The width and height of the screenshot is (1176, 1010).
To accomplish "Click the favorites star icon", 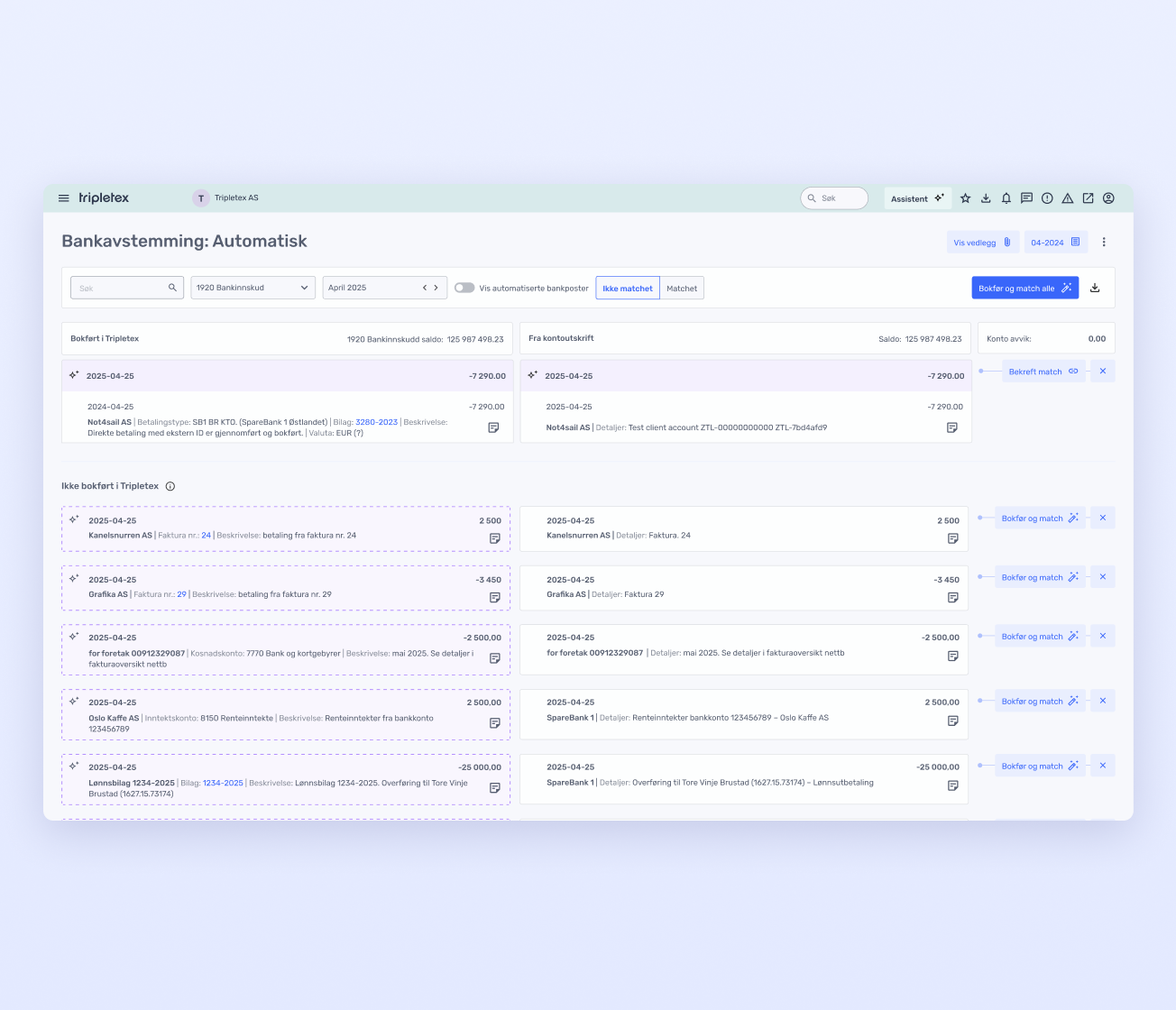I will [x=965, y=198].
